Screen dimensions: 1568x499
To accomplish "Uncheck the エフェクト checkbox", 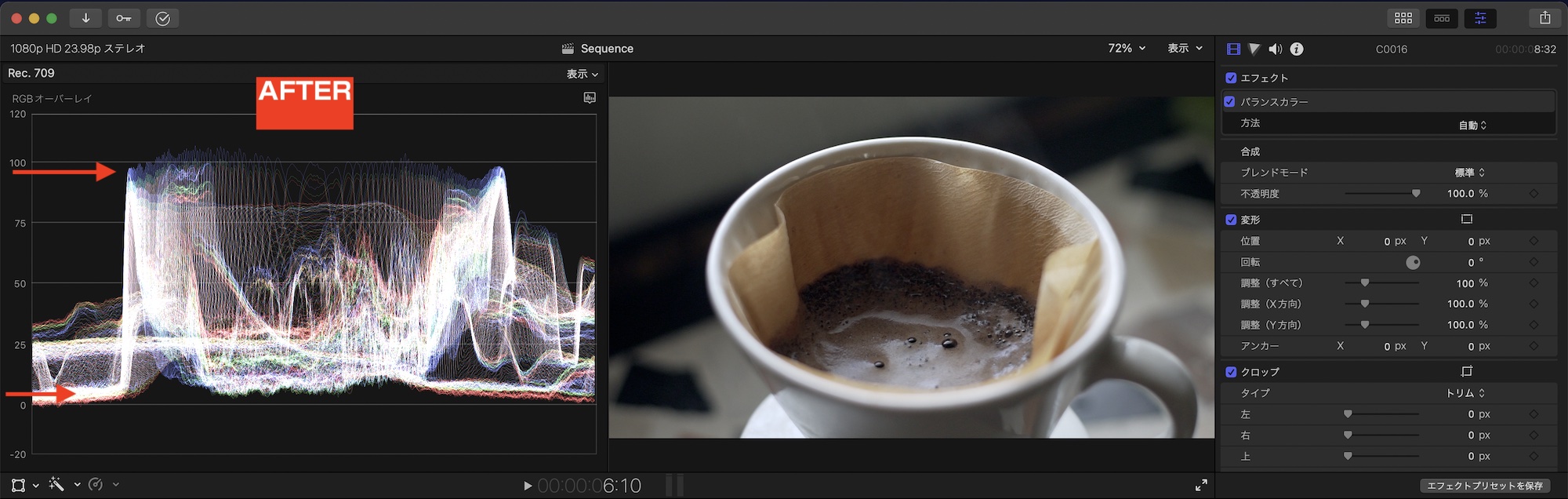I will click(x=1231, y=78).
